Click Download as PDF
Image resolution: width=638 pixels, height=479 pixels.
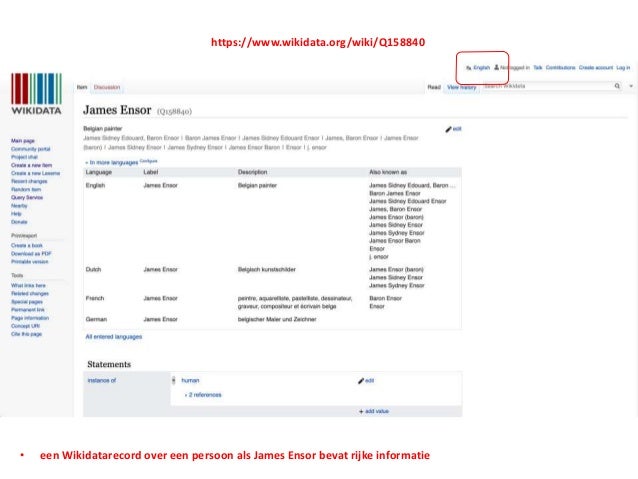(x=31, y=254)
